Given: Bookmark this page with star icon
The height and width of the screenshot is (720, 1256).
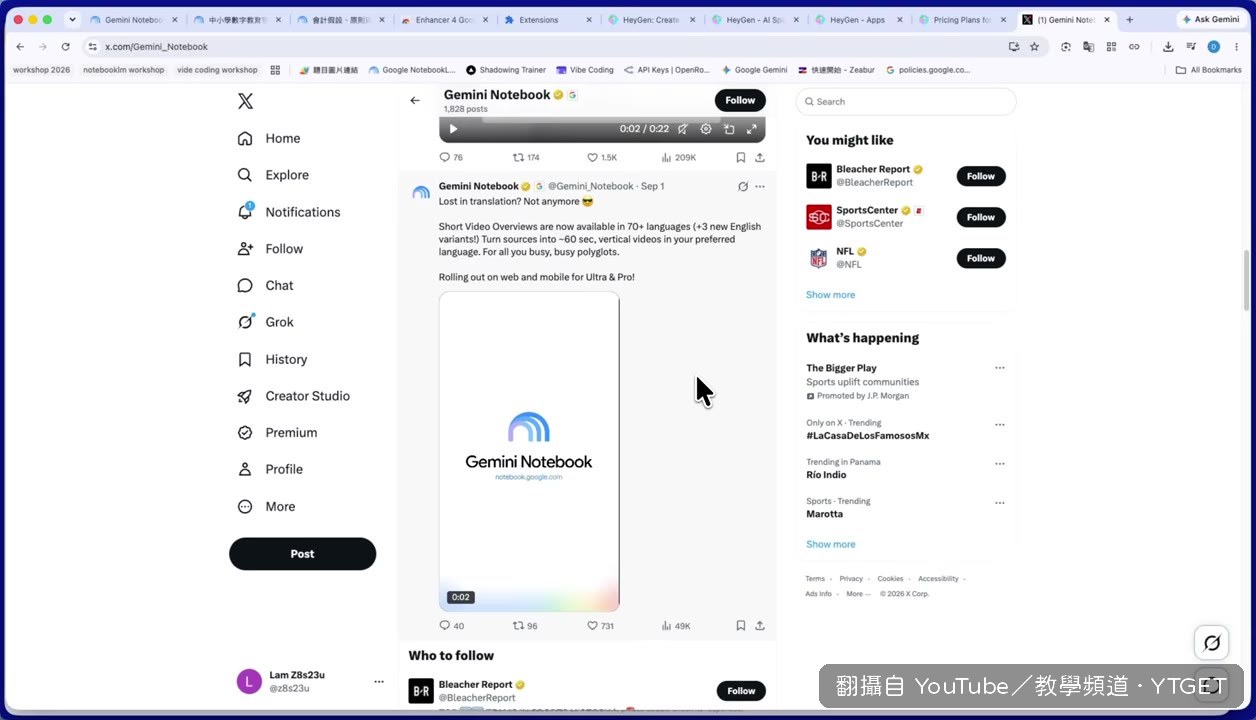Looking at the screenshot, I should (x=1034, y=46).
